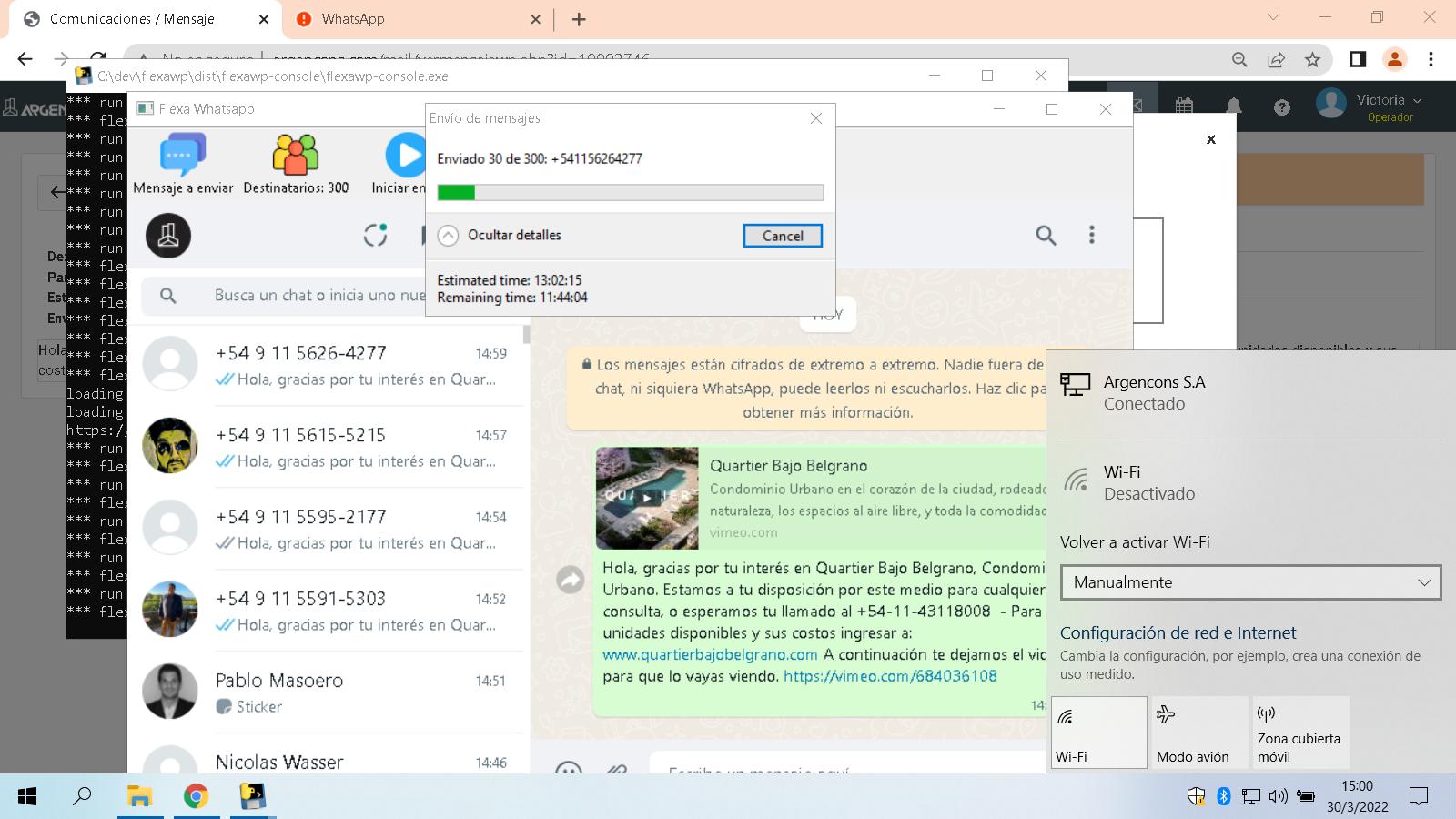Click the Iniciar envío play icon
1456x819 pixels.
[405, 156]
